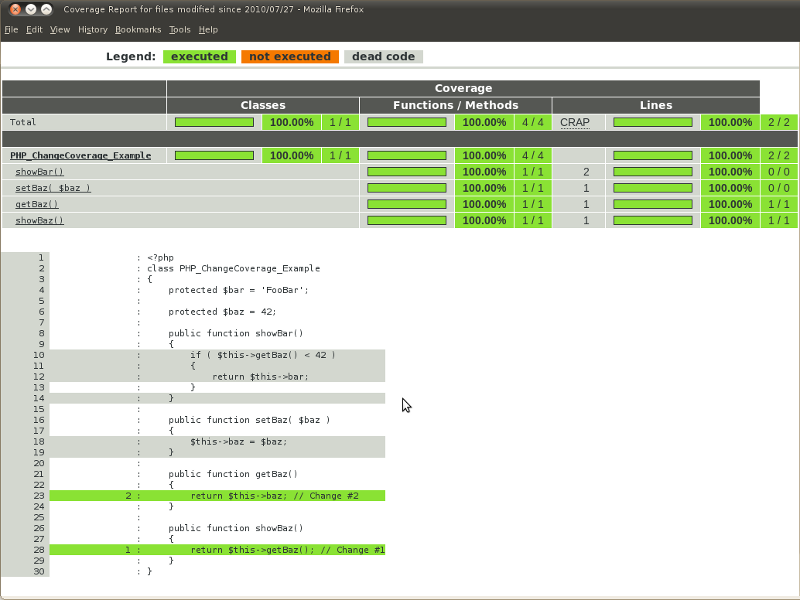Image resolution: width=800 pixels, height=600 pixels.
Task: Open the Bookmarks menu
Action: click(x=138, y=29)
